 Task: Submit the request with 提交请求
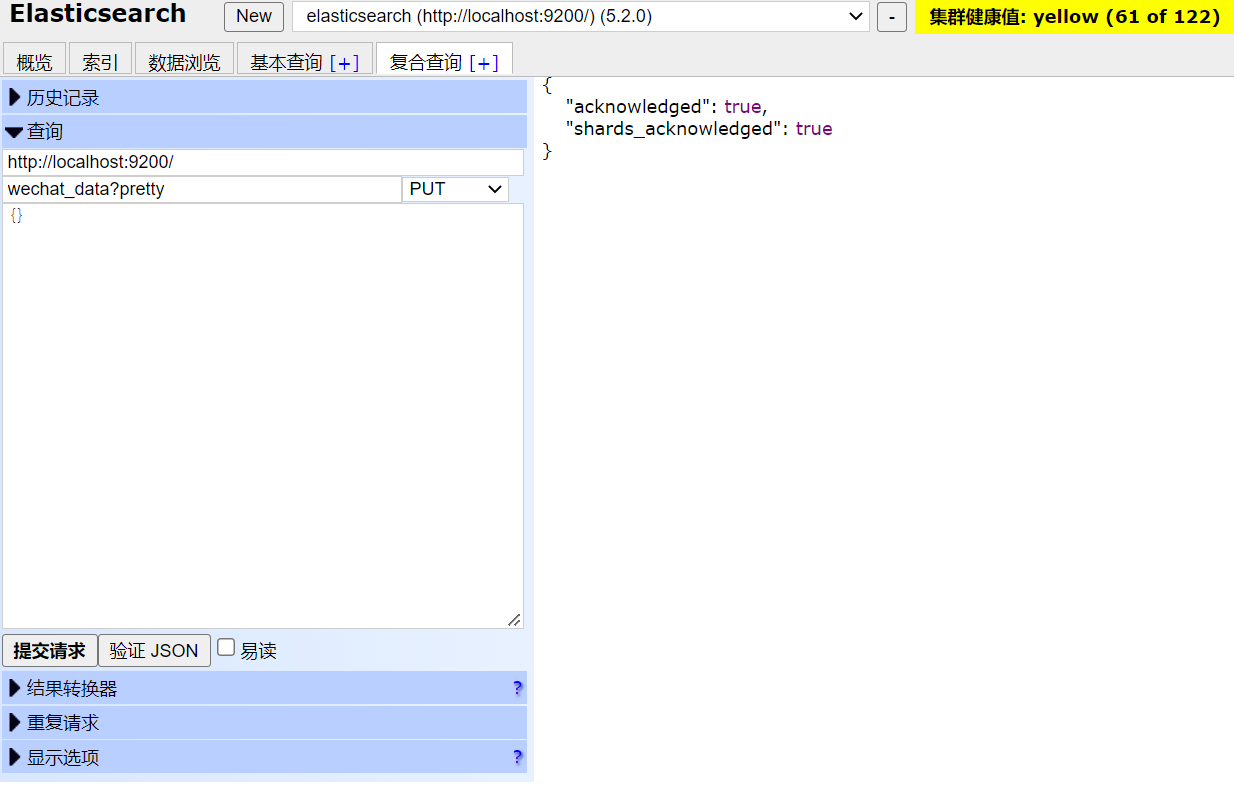click(x=50, y=650)
